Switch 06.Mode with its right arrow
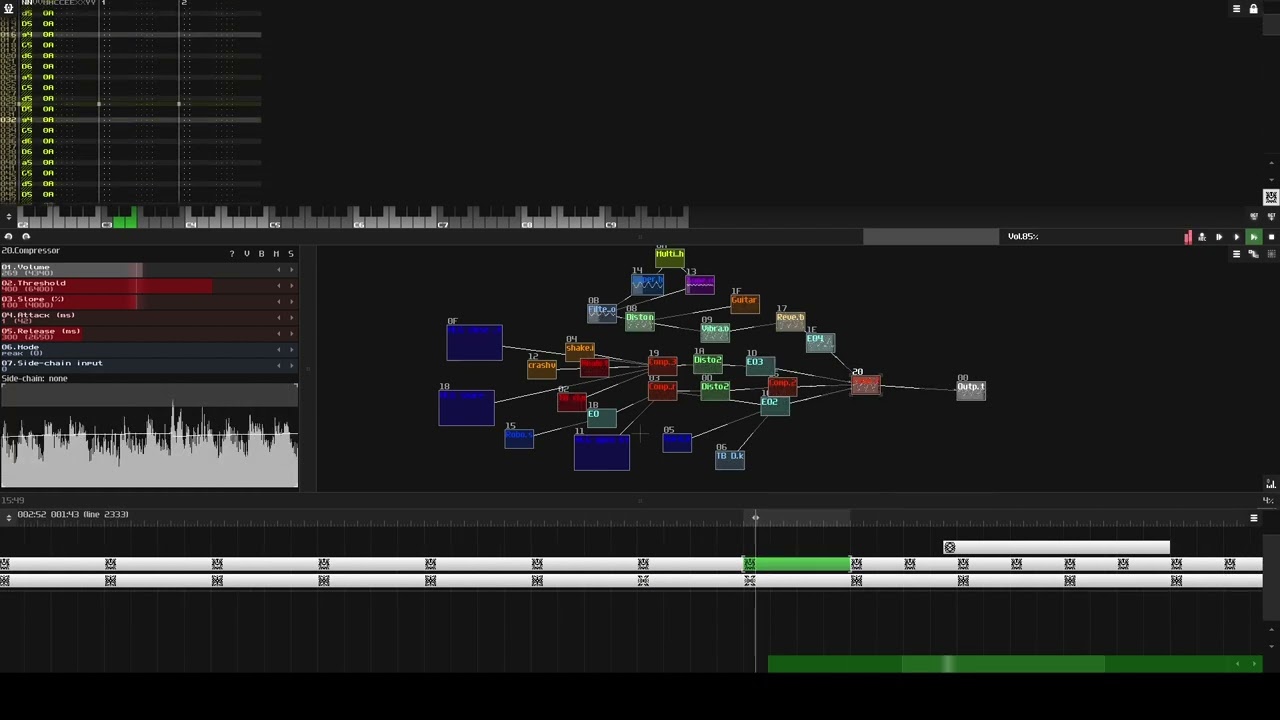This screenshot has height=720, width=1280. click(x=292, y=350)
